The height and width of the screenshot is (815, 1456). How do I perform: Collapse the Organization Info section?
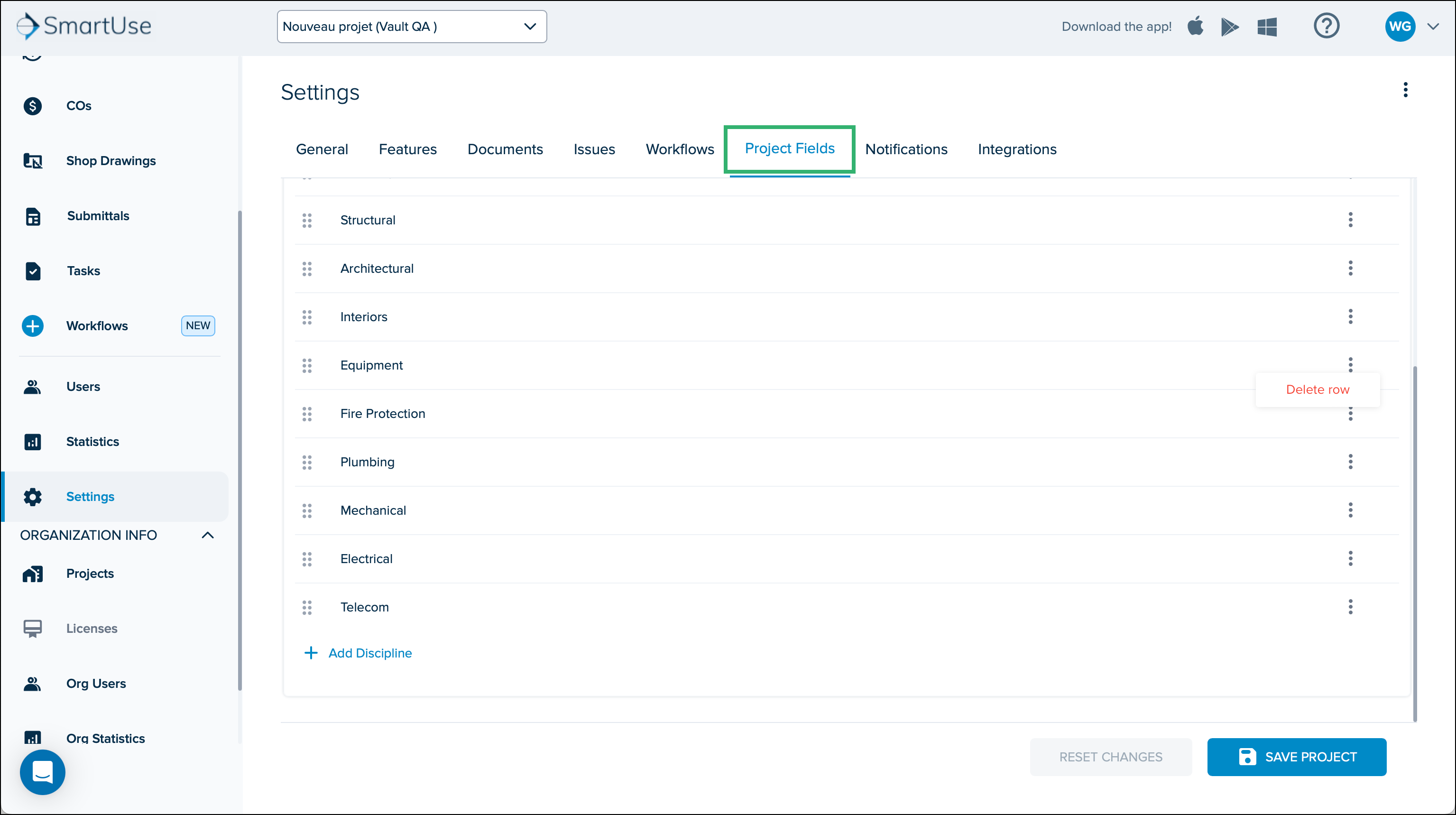click(x=207, y=535)
